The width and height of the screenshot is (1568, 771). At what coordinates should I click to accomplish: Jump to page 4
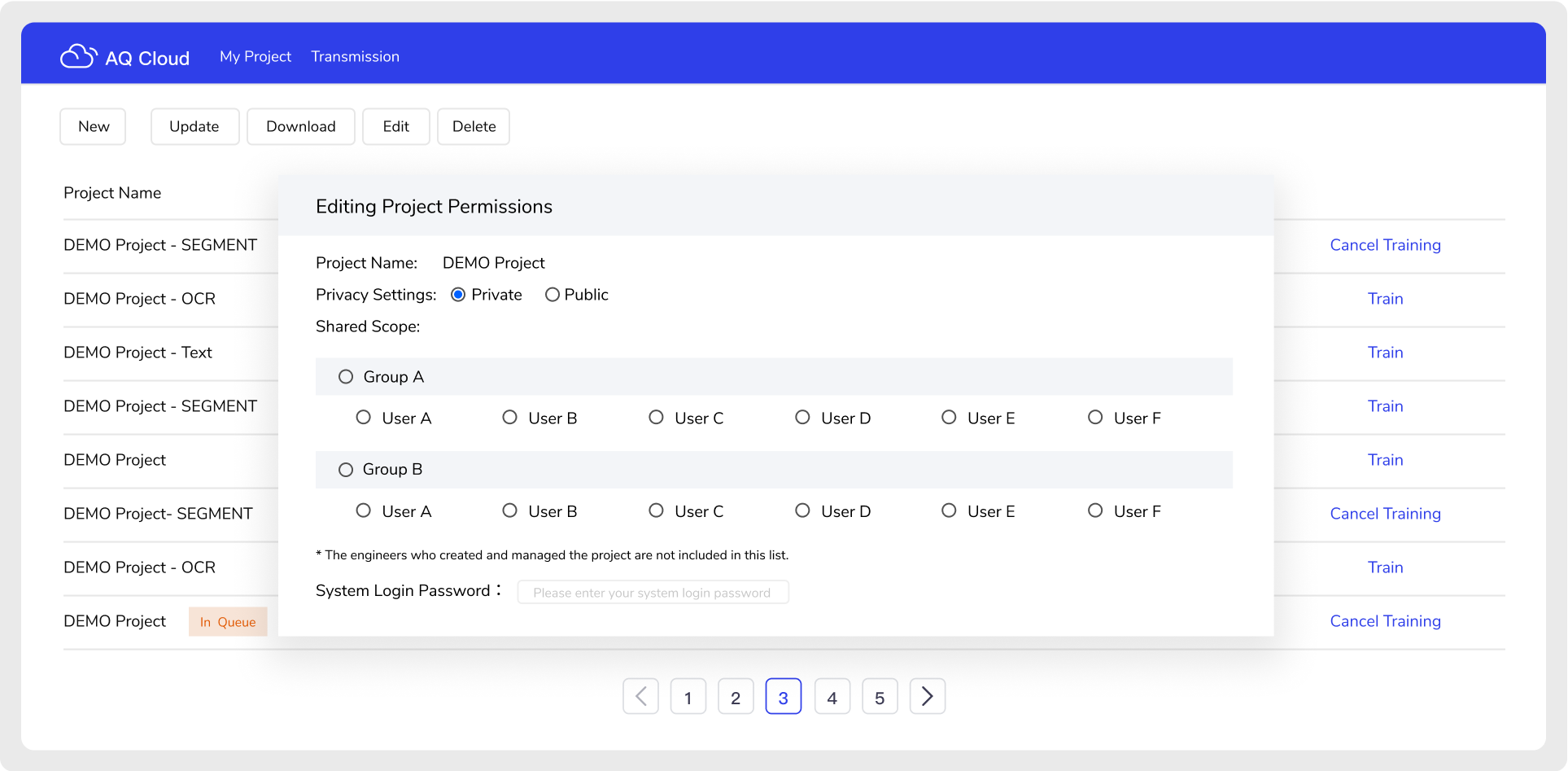tap(832, 697)
